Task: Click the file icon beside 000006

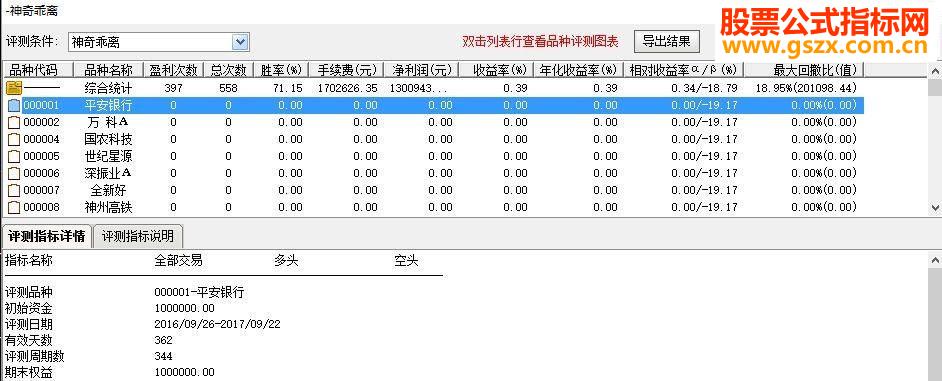Action: 14,174
